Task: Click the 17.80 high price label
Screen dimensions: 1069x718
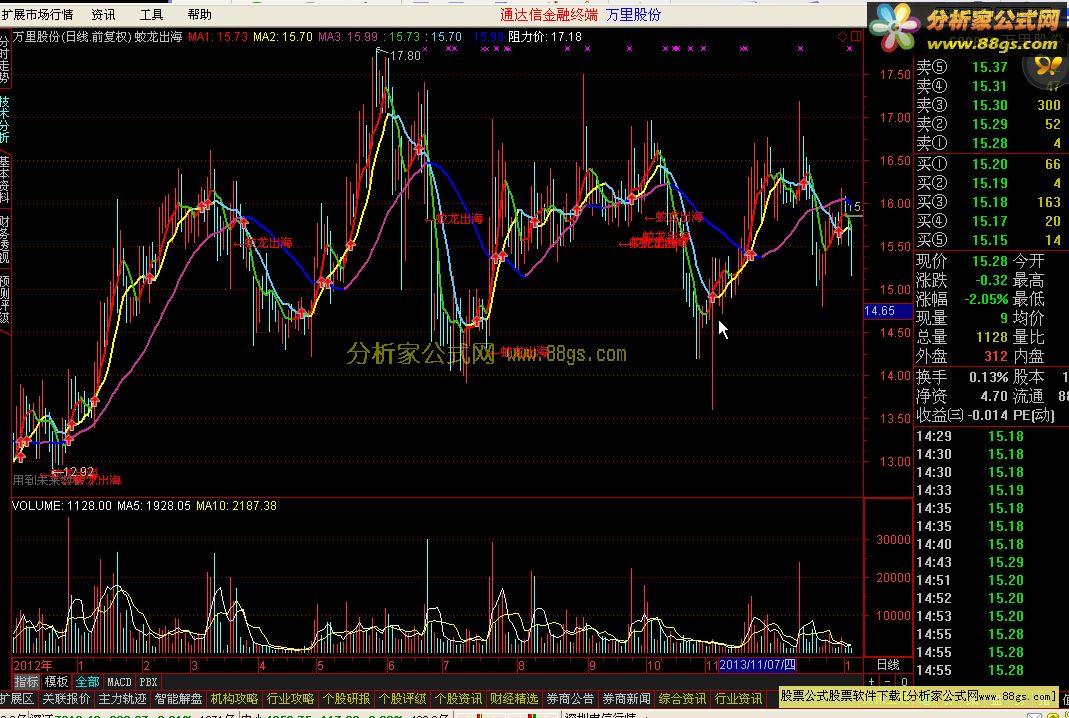Action: point(405,56)
